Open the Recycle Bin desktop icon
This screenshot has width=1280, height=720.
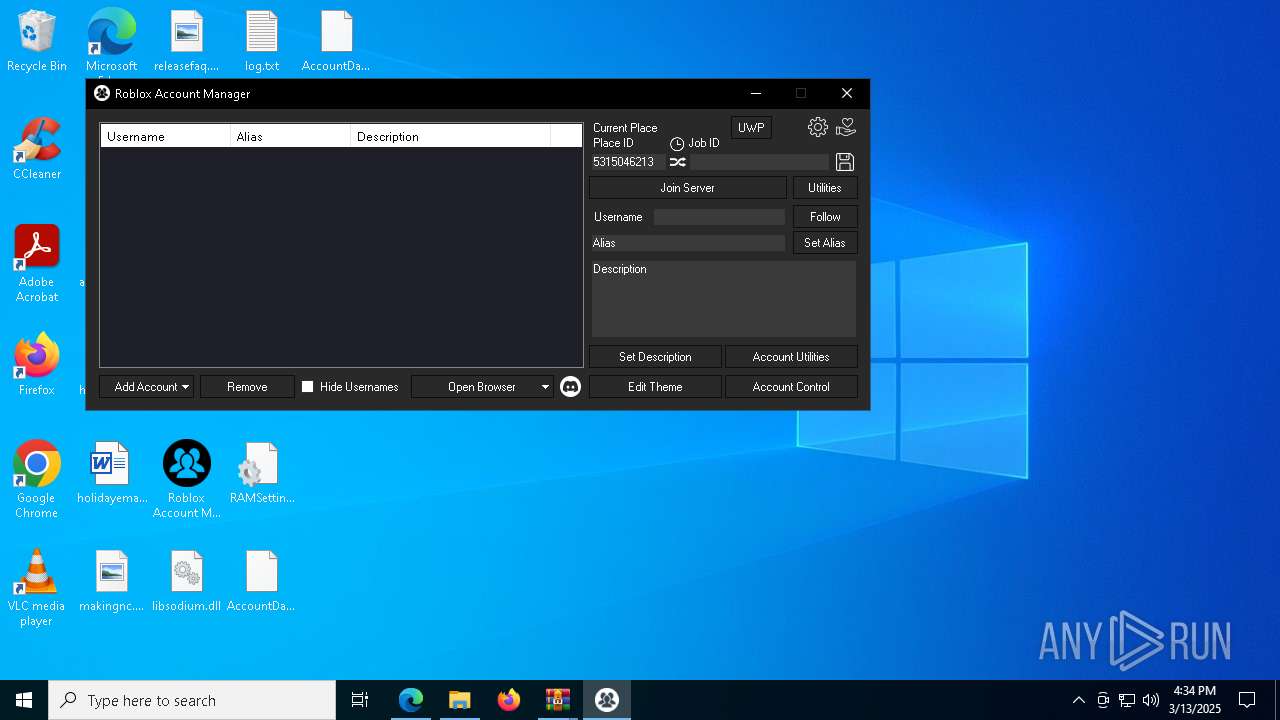[37, 42]
